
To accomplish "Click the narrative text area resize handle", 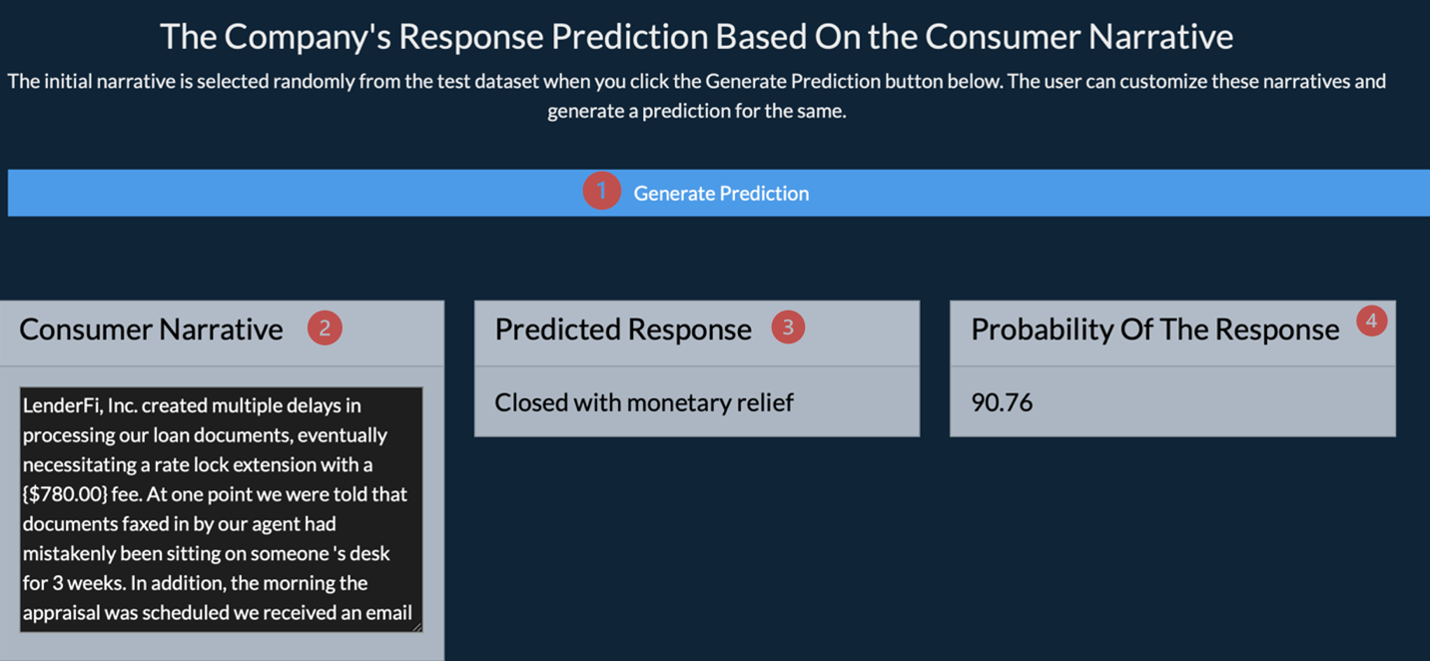I will tap(416, 626).
